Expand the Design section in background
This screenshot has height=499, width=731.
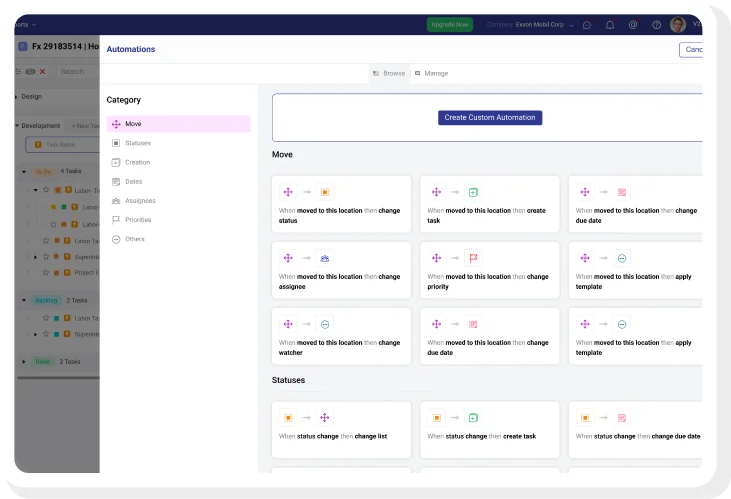[x=17, y=97]
